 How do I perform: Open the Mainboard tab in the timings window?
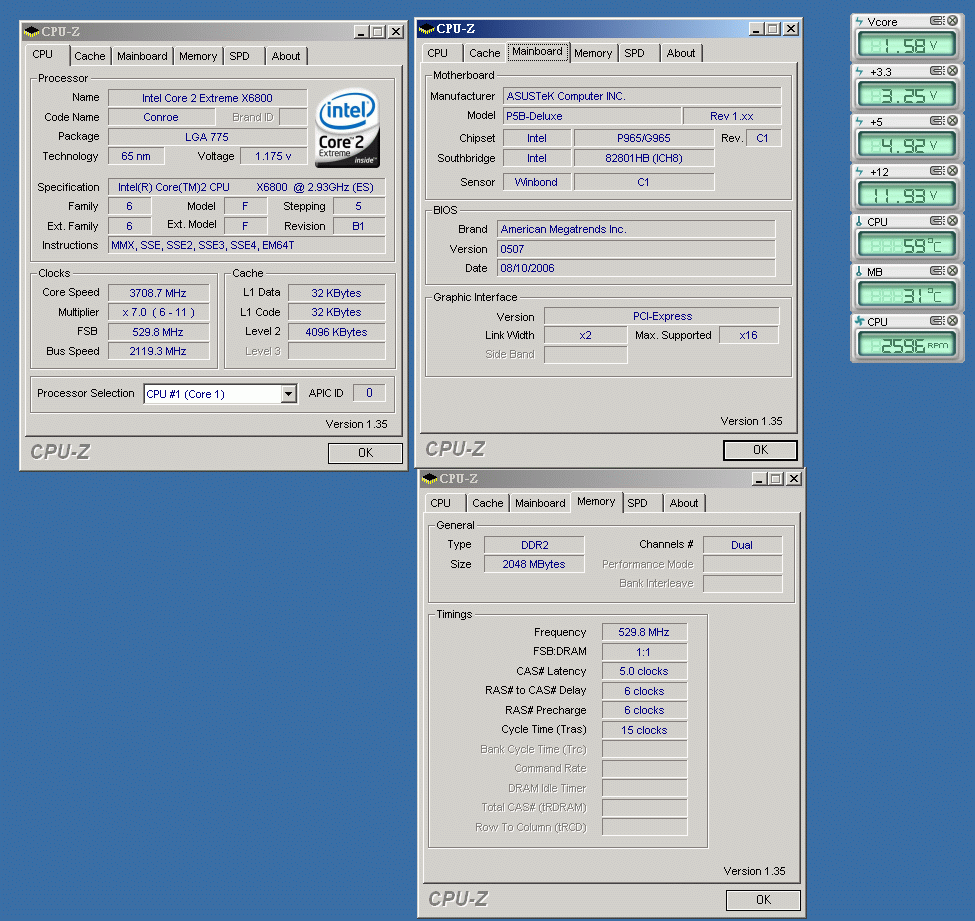[540, 503]
